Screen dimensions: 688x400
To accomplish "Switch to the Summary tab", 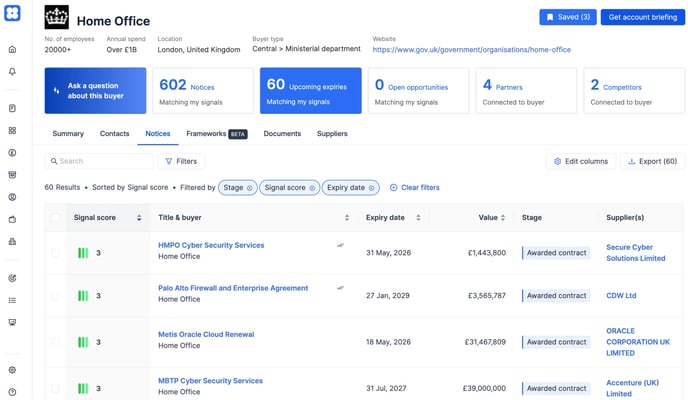I will tap(68, 134).
